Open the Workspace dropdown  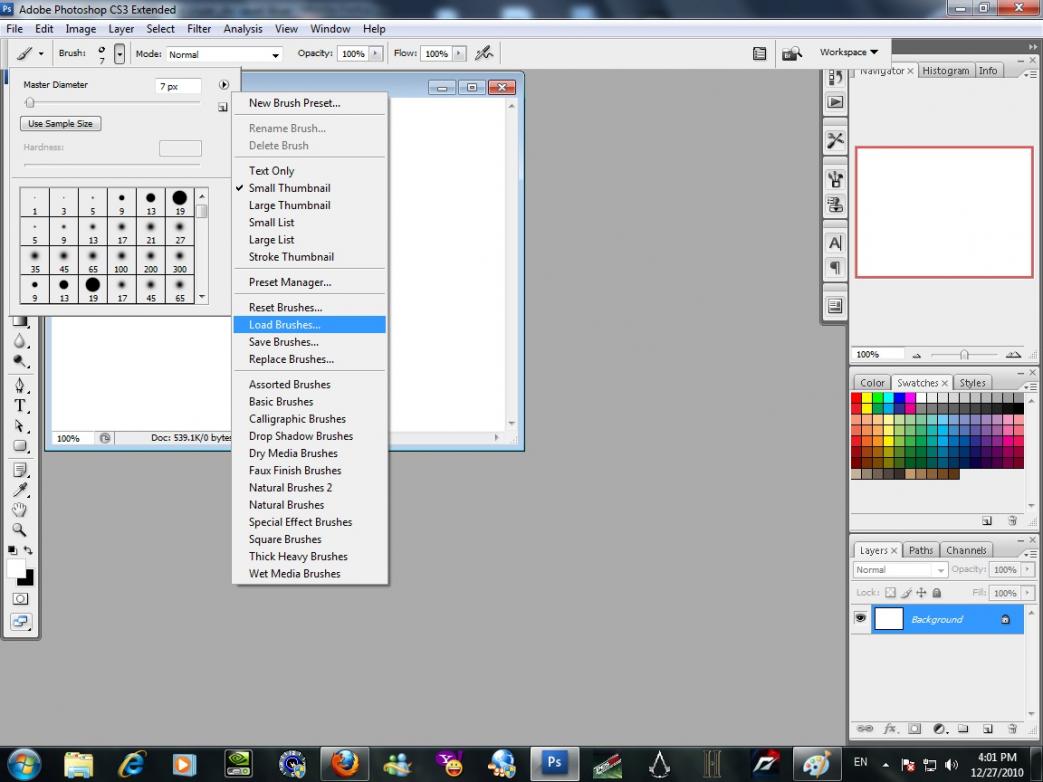pyautogui.click(x=849, y=52)
